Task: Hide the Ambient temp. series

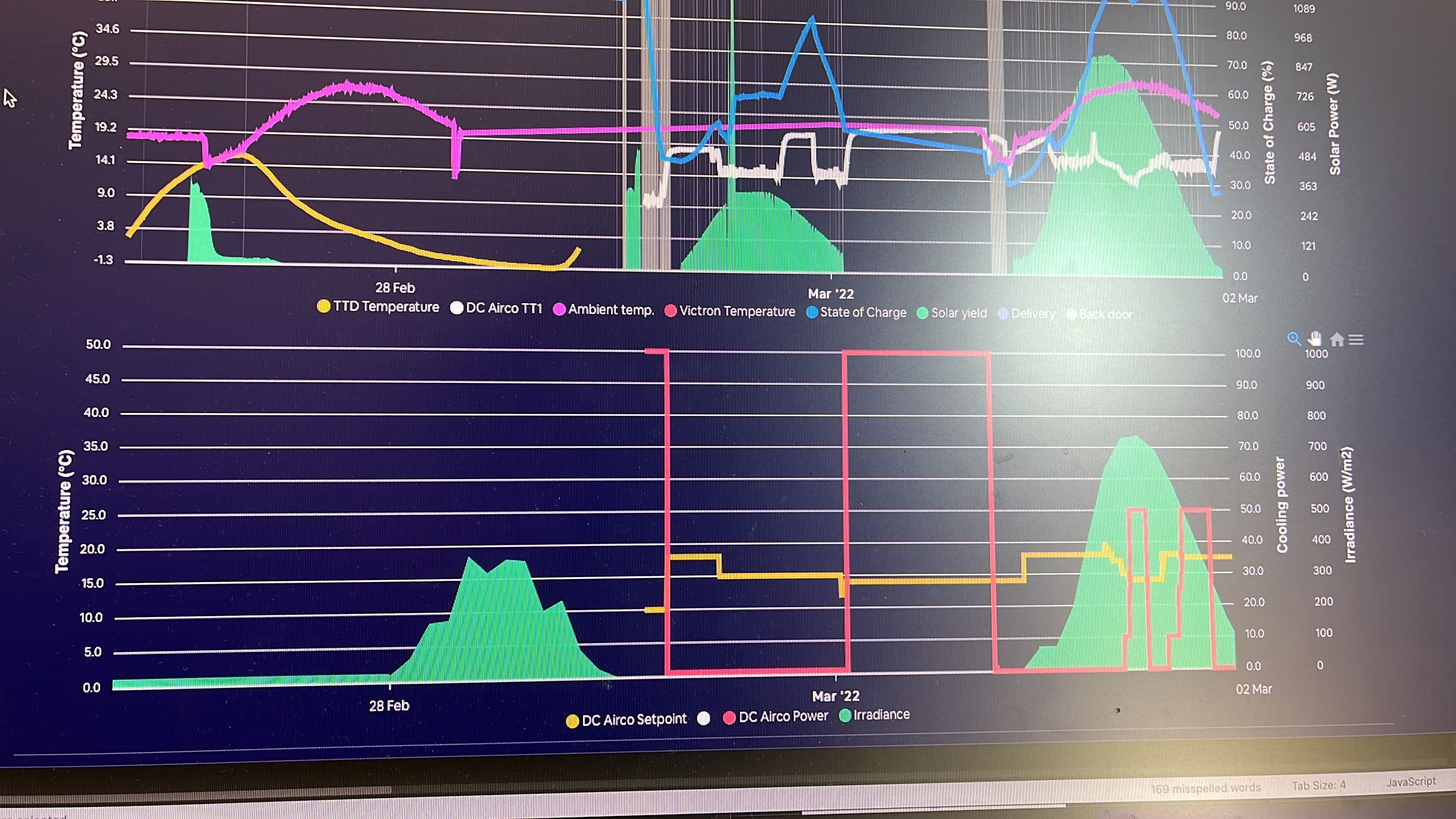Action: tap(604, 310)
